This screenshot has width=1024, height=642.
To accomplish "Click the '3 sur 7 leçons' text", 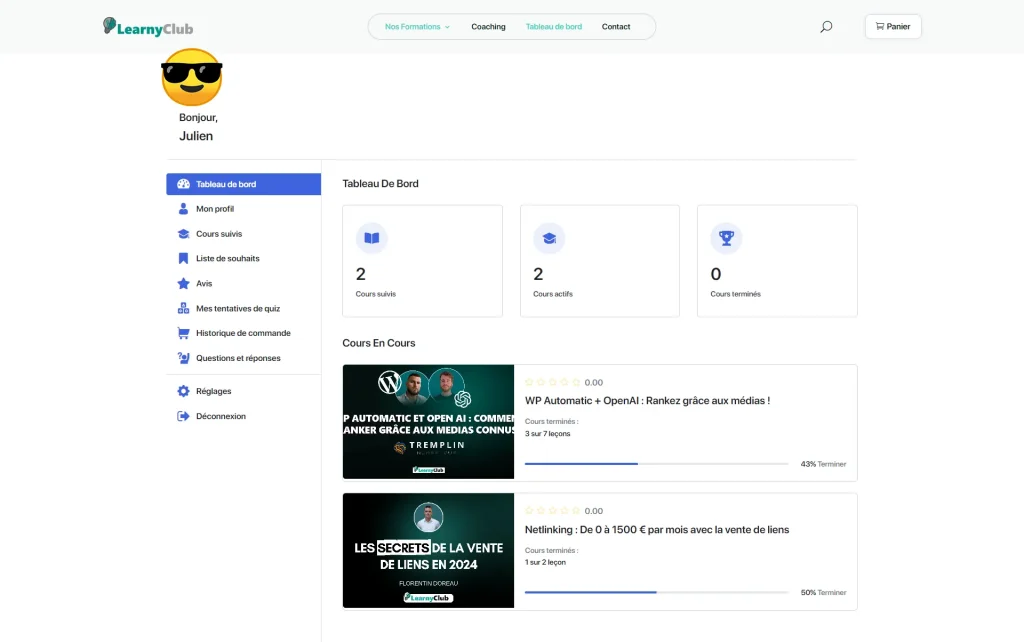I will click(547, 434).
